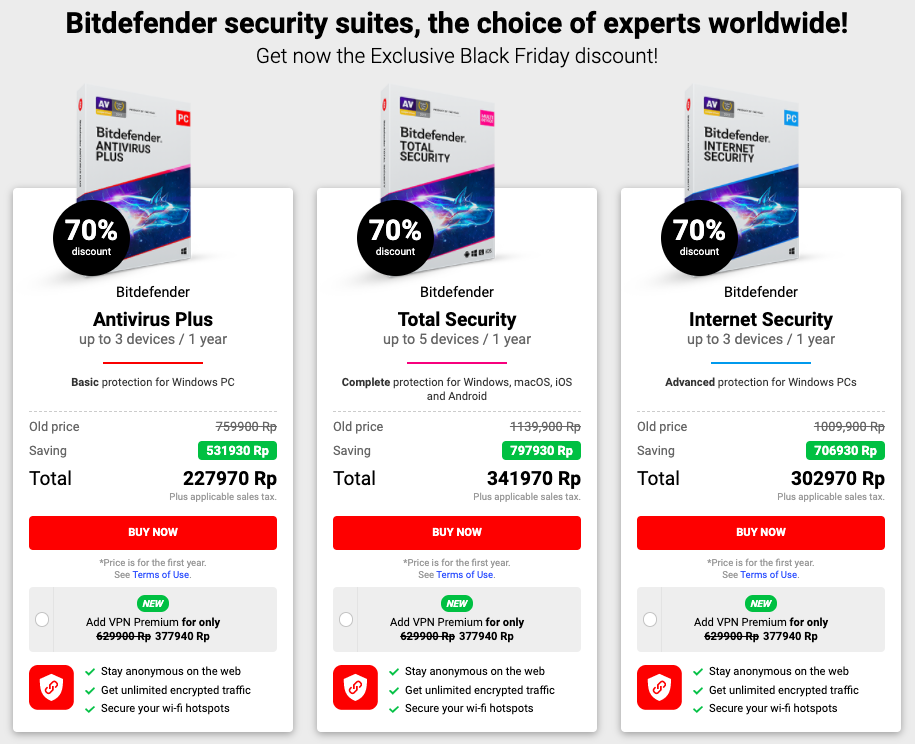
Task: Select the VPN Premium add-on for Total Security
Action: 346,619
